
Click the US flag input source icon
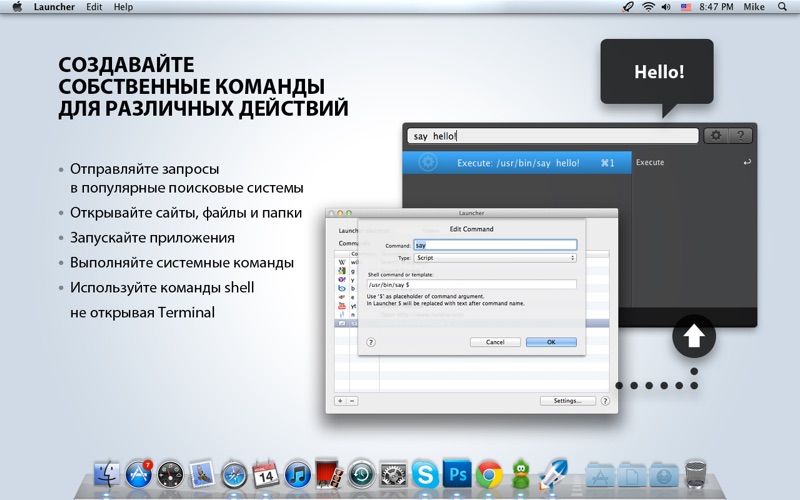click(686, 7)
